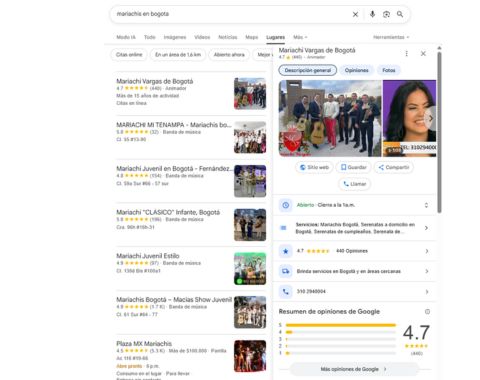Show next photo with the carousel arrow

pyautogui.click(x=431, y=118)
